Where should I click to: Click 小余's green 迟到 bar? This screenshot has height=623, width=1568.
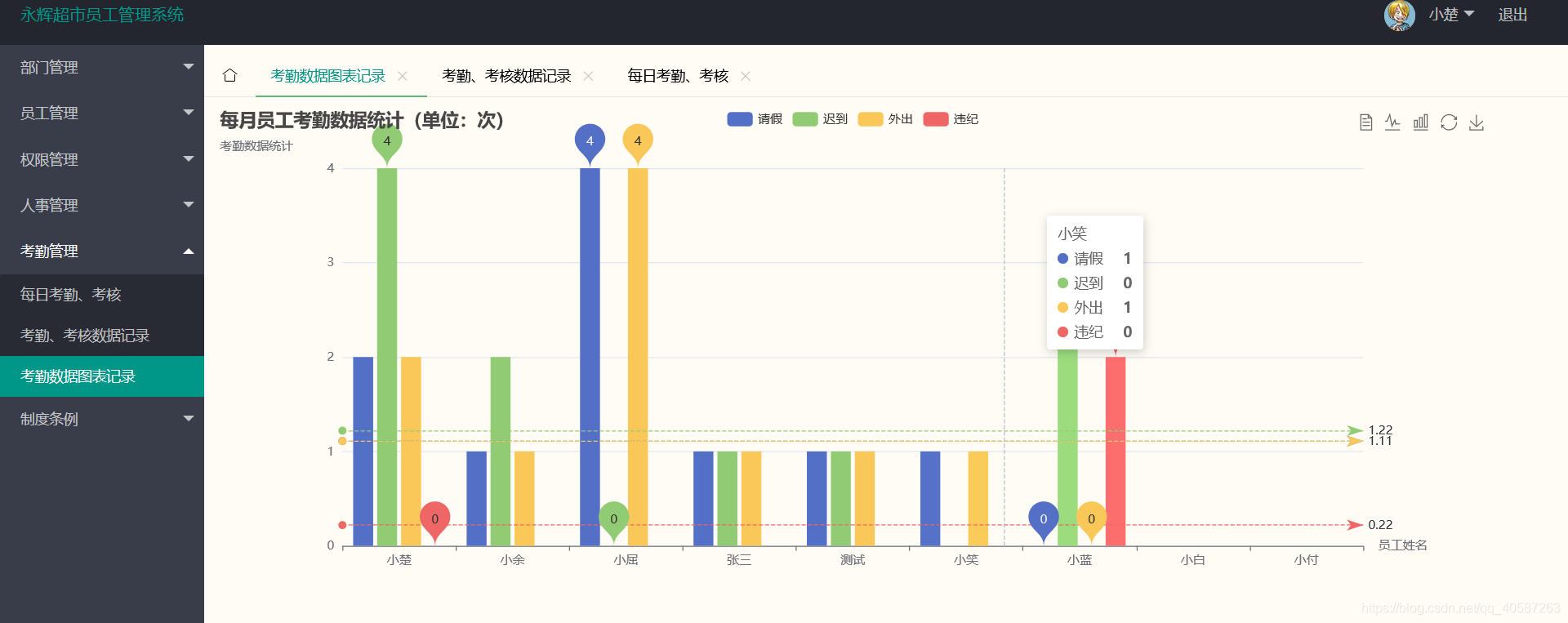(501, 451)
